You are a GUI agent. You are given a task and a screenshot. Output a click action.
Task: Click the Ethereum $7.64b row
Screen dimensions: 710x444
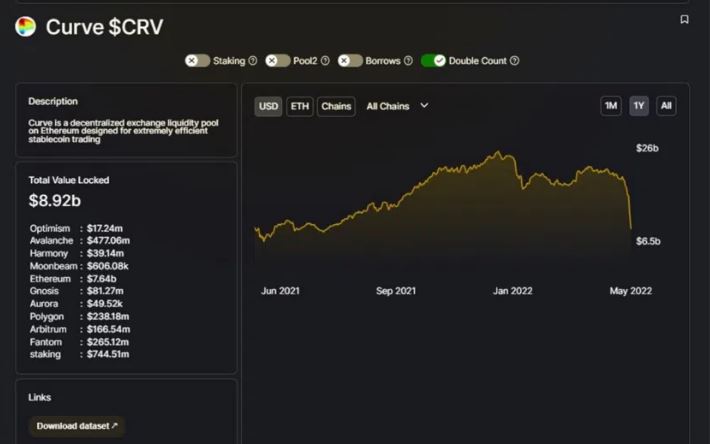click(x=73, y=279)
